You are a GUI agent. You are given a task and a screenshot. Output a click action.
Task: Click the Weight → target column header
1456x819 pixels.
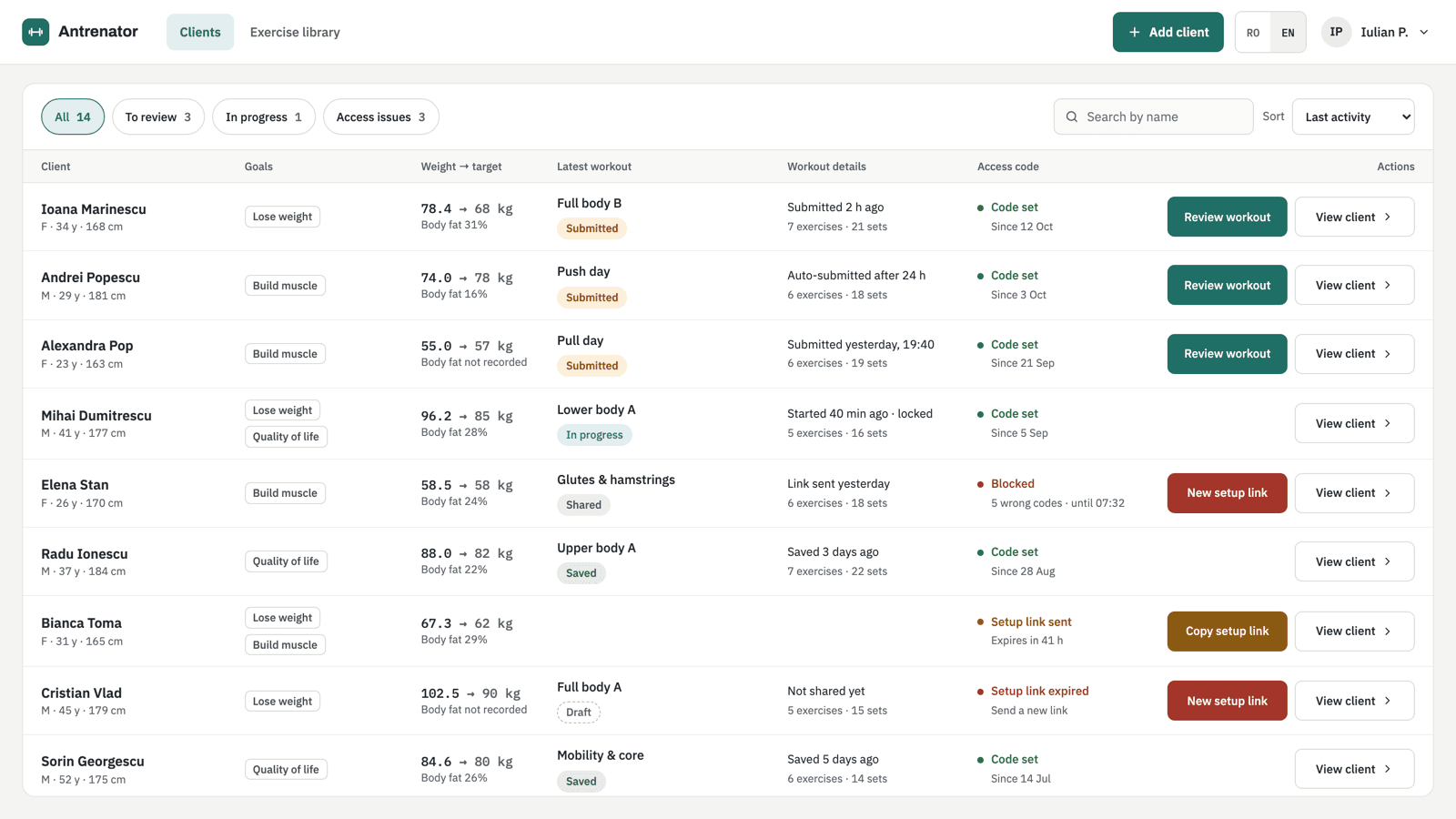[461, 167]
